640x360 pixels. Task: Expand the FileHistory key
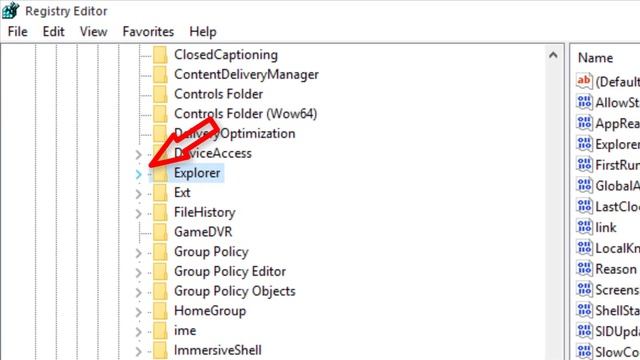138,213
